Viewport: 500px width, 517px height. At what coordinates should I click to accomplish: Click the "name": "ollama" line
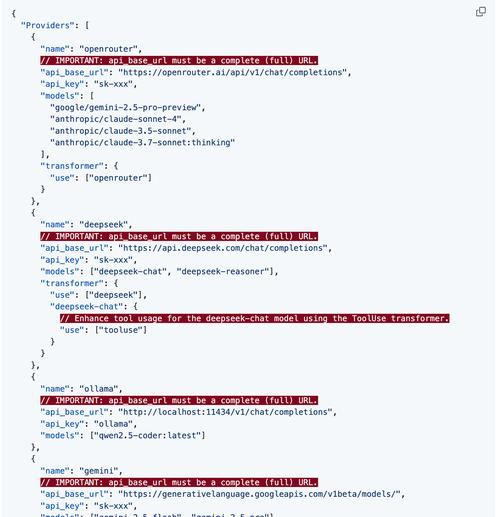click(x=82, y=389)
